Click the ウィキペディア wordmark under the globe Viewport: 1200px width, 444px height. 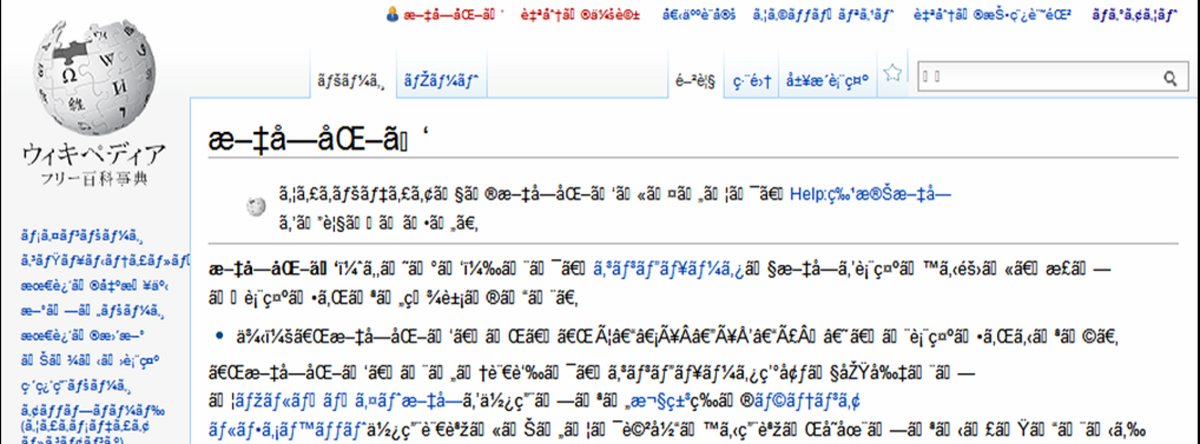pos(93,155)
